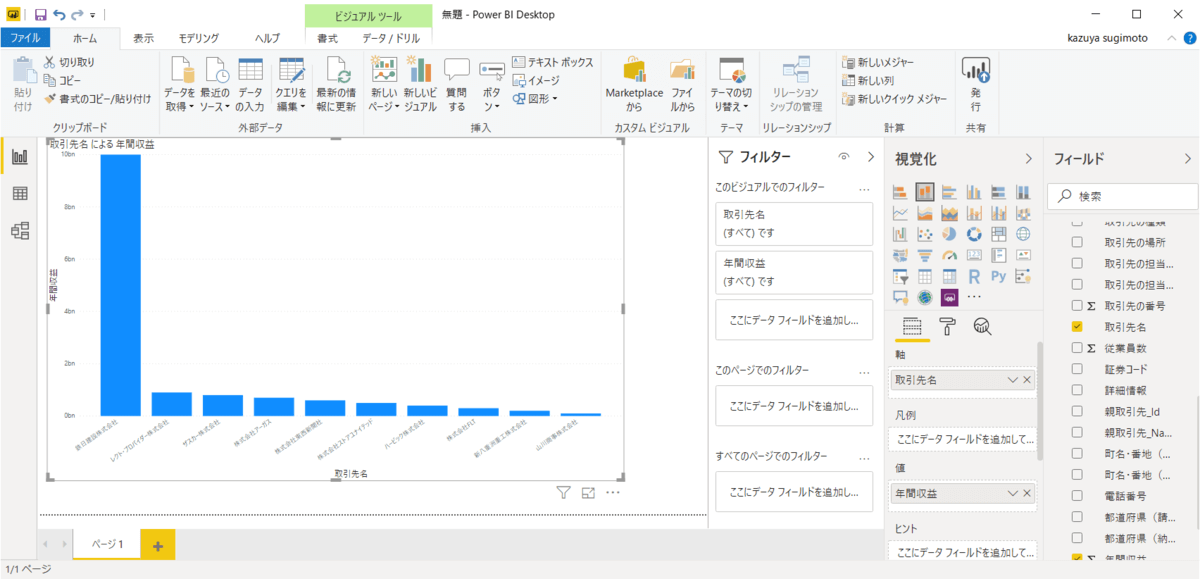
Task: Switch to Data view in left sidebar
Action: click(x=20, y=194)
